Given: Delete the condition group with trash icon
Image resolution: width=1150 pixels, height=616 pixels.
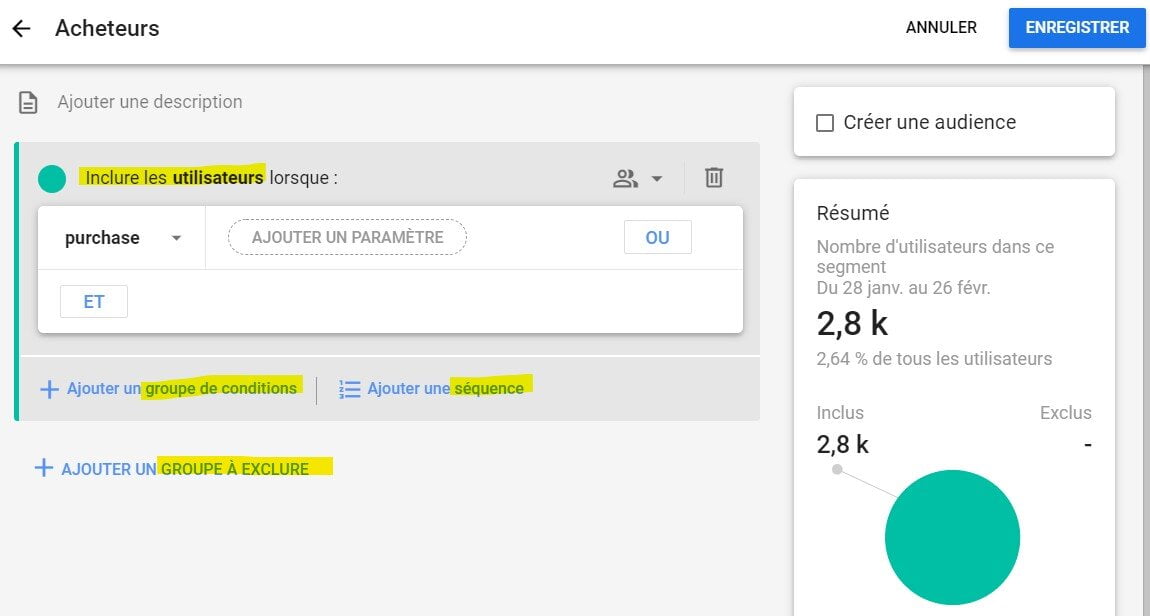Looking at the screenshot, I should [714, 178].
